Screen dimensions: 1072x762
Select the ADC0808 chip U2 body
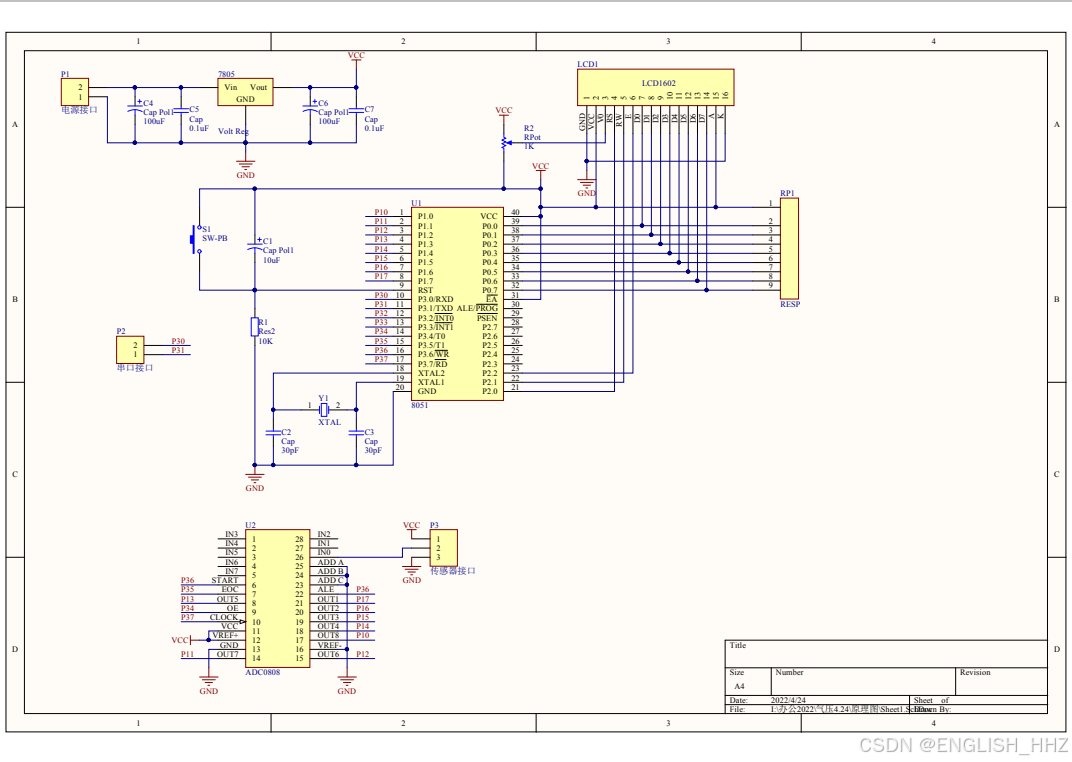point(277,599)
